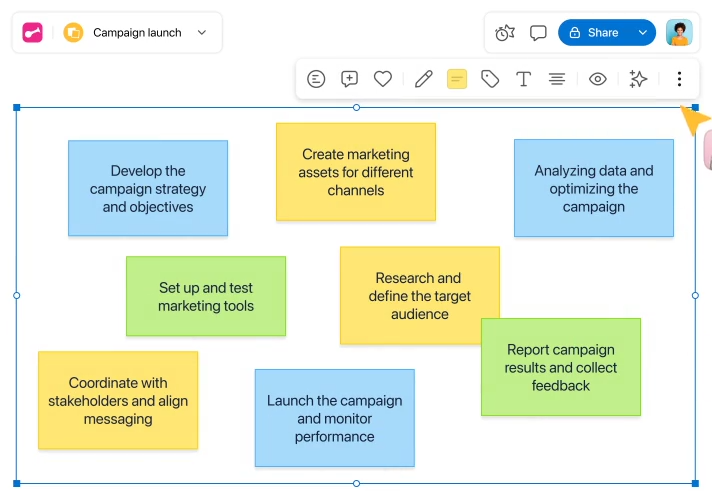The width and height of the screenshot is (712, 504).
Task: Pick the yellow sticky note color swatch
Action: (x=457, y=79)
